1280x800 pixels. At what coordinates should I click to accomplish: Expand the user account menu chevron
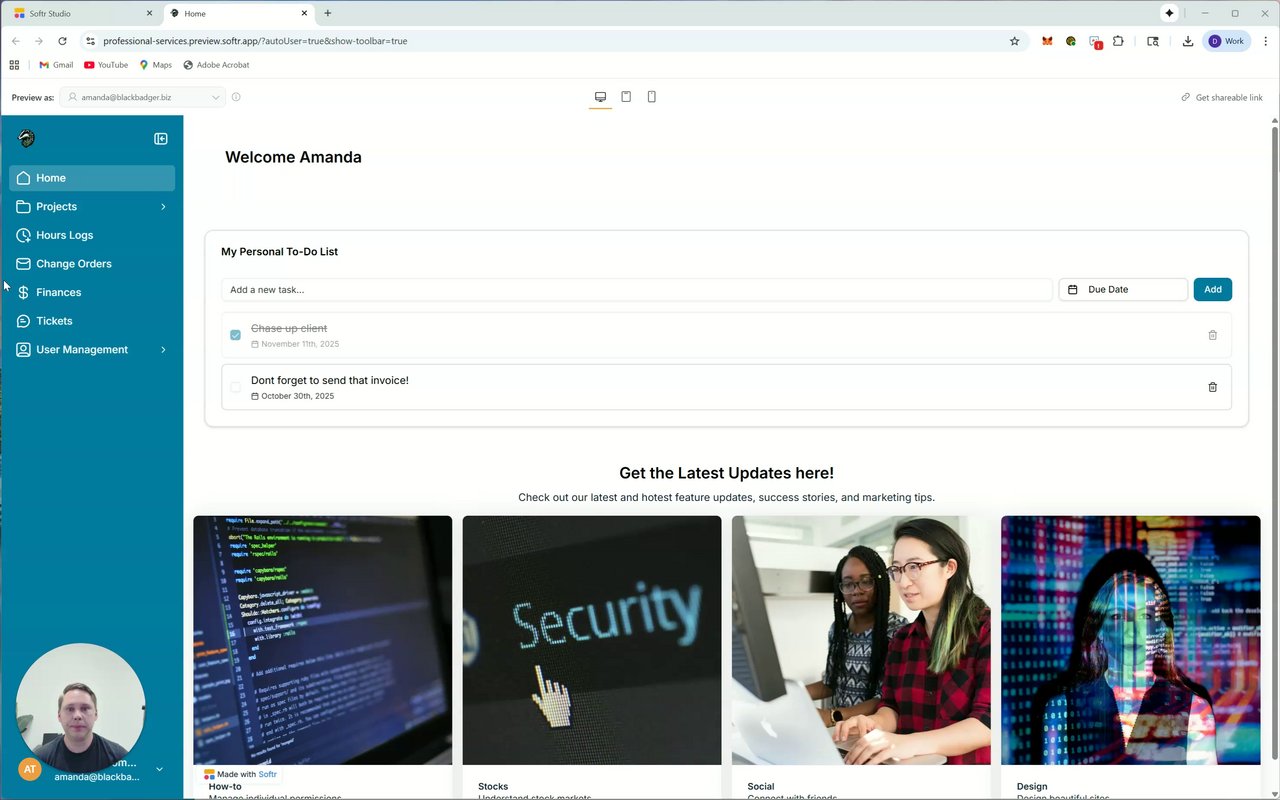[x=159, y=769]
